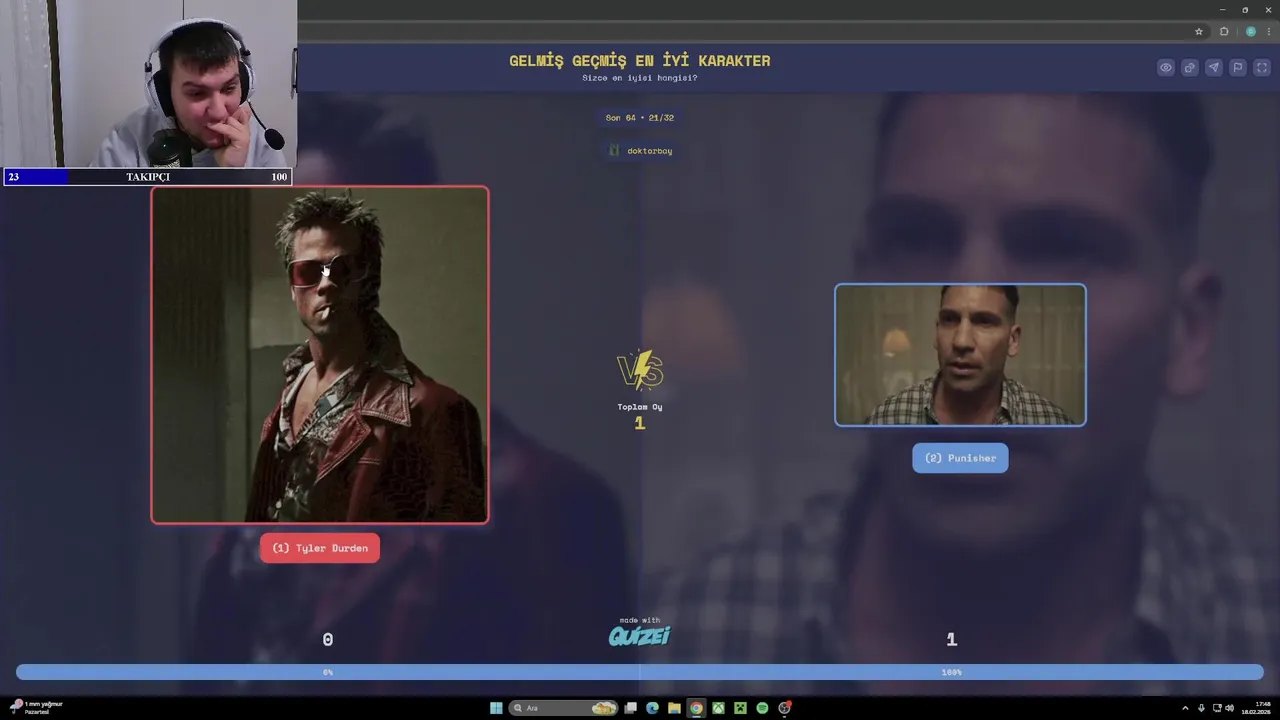Screen dimensions: 1280x720
Task: Open the weather widget showing rain
Action: click(36, 707)
